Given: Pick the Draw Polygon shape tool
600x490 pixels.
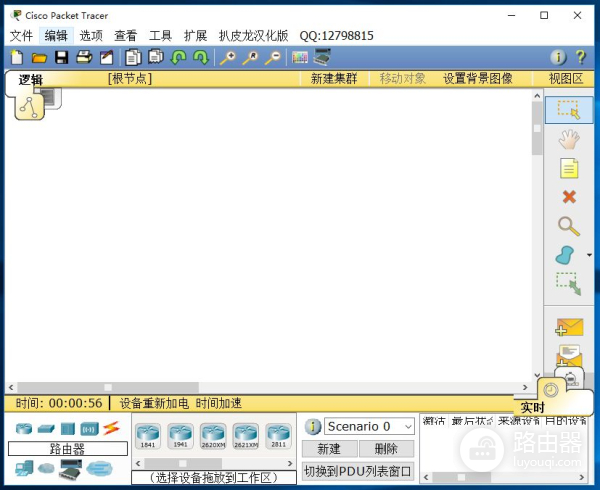Looking at the screenshot, I should 565,255.
